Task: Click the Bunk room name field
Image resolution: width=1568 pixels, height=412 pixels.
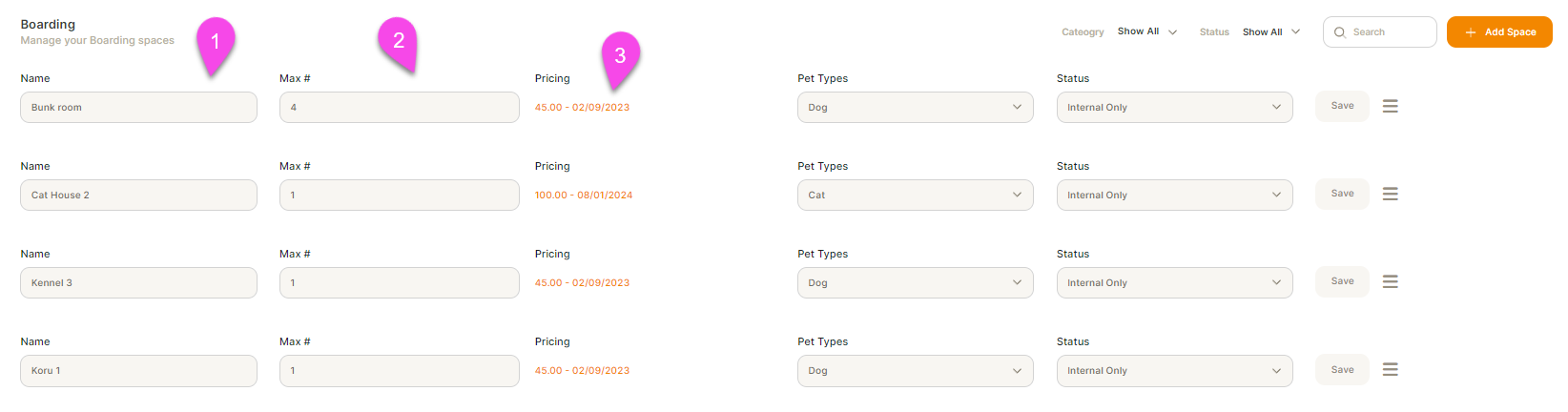Action: 139,107
